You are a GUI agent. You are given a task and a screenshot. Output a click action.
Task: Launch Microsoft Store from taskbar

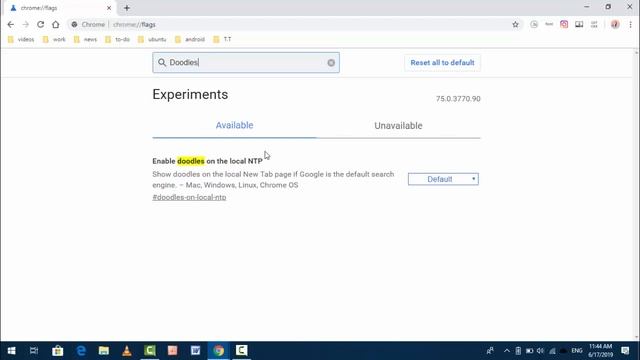[58, 351]
